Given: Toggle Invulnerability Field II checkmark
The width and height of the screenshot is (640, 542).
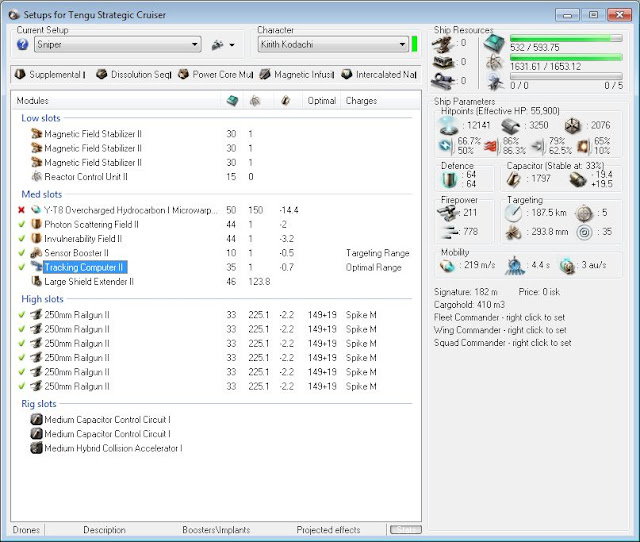Looking at the screenshot, I should [x=22, y=238].
